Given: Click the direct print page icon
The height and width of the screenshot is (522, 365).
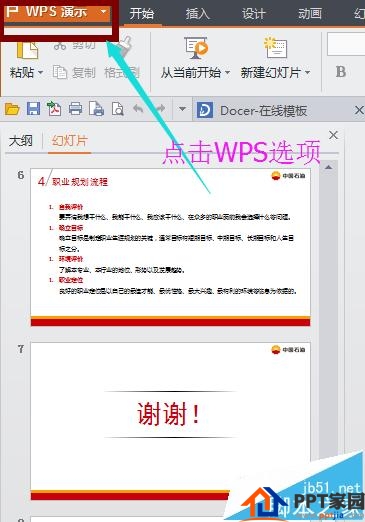Looking at the screenshot, I should tap(96, 109).
